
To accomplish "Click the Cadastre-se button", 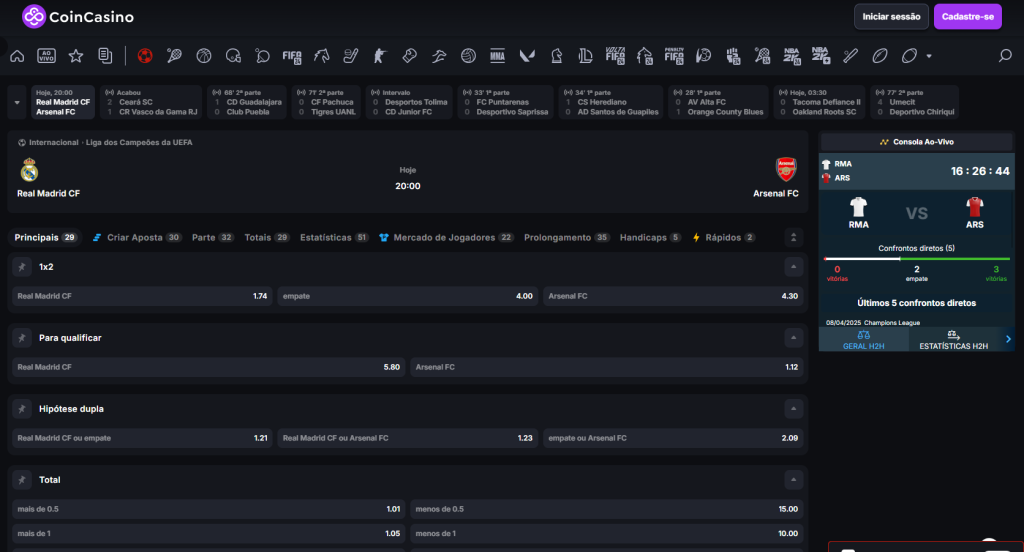I will 967,17.
